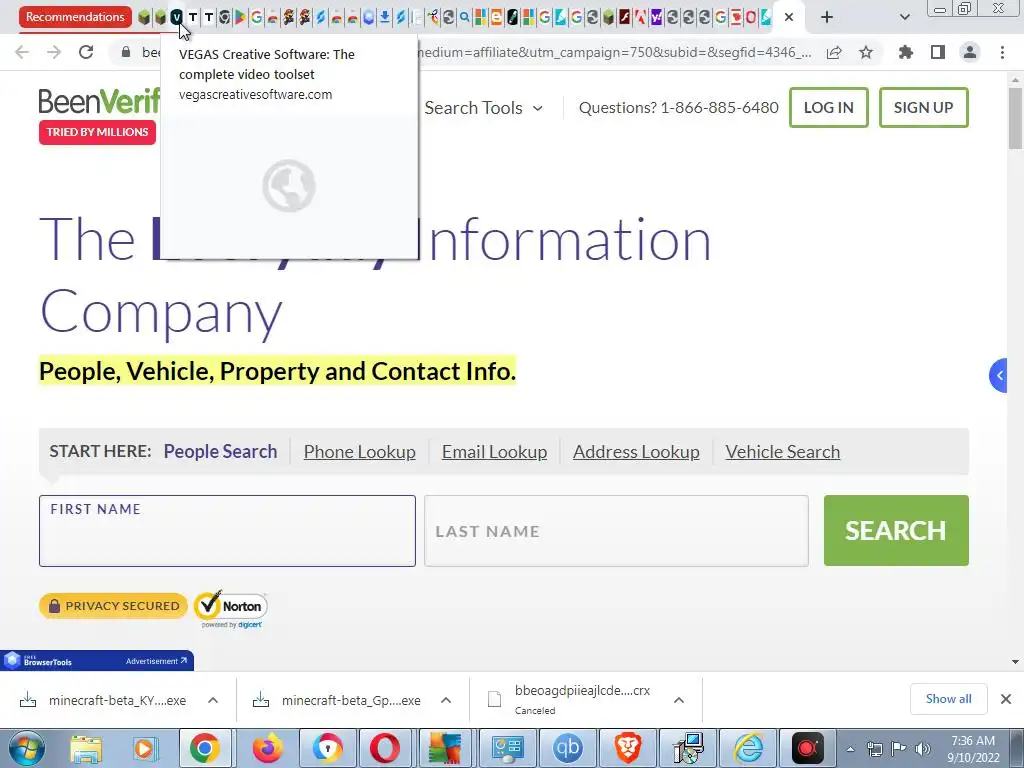Click the LOG IN button
The image size is (1024, 768).
(x=829, y=108)
